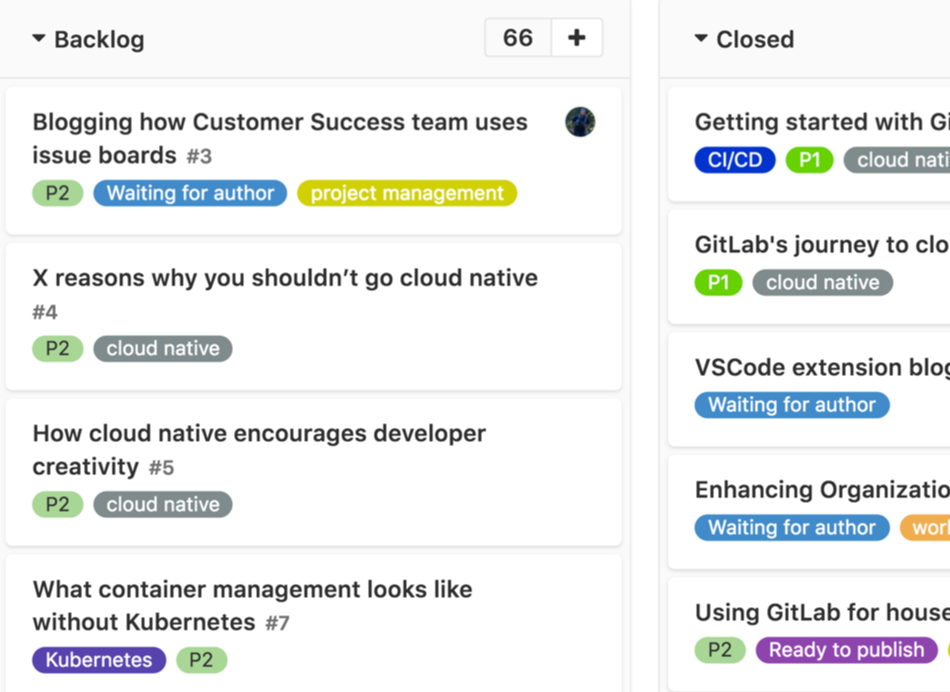Click the 'Ready to publish' label

845,650
